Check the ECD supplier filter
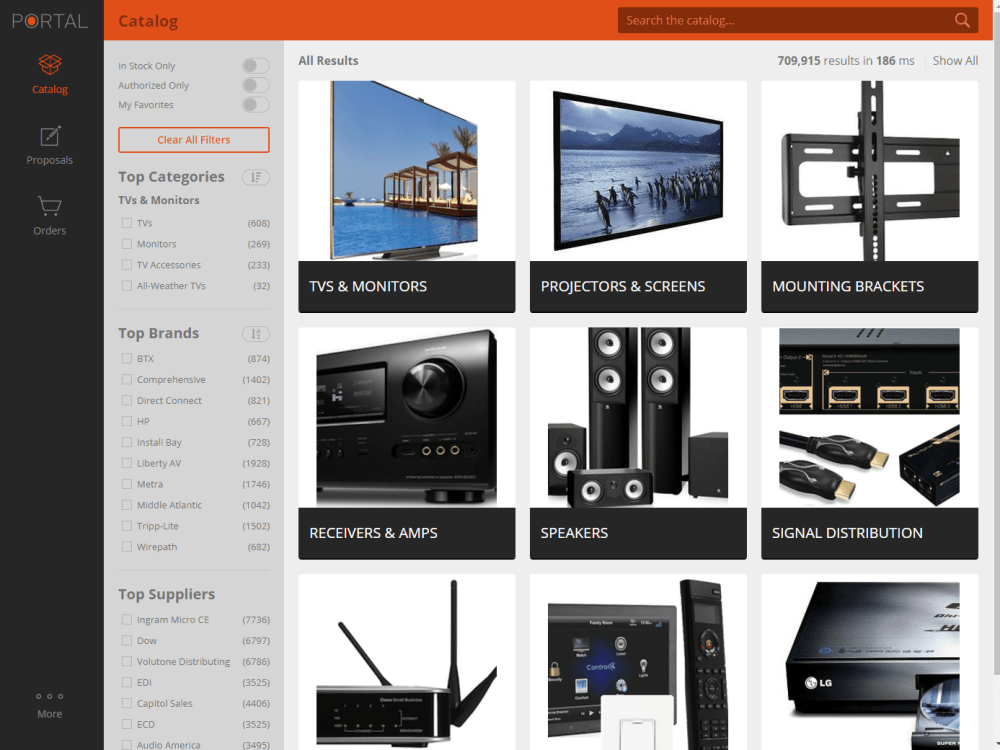The image size is (1000, 750). tap(127, 724)
